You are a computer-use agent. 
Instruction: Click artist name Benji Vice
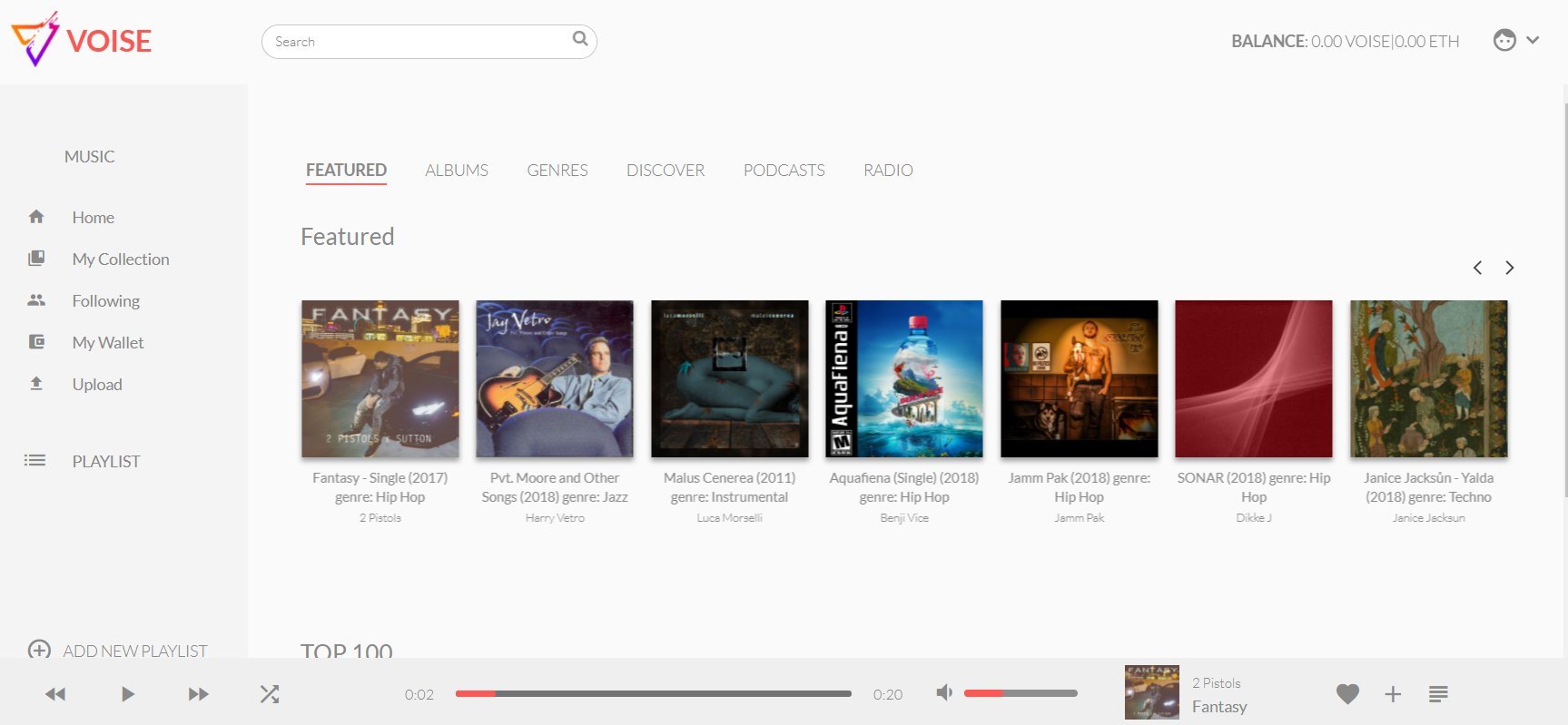904,518
